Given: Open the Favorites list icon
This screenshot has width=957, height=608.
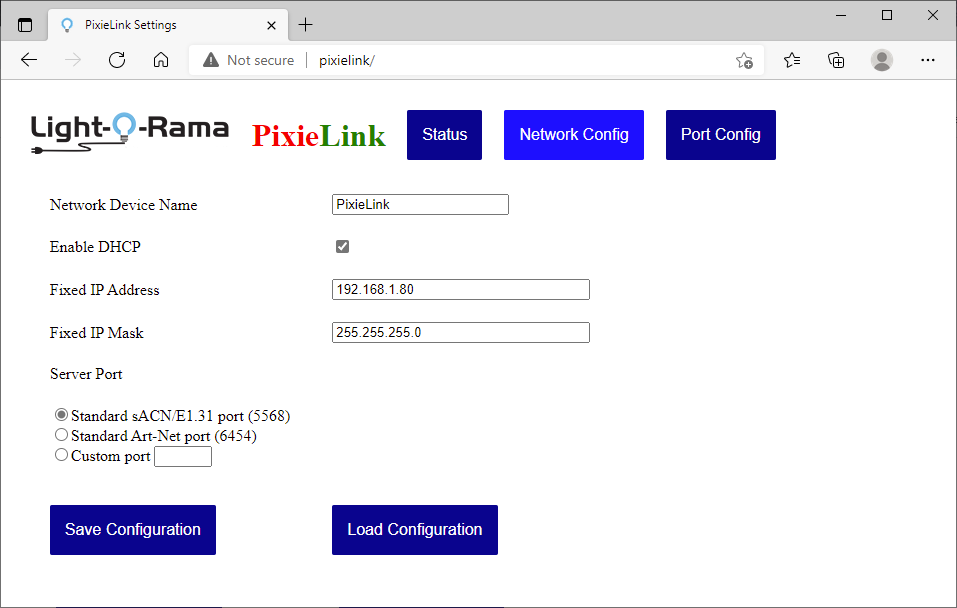Looking at the screenshot, I should pos(792,60).
